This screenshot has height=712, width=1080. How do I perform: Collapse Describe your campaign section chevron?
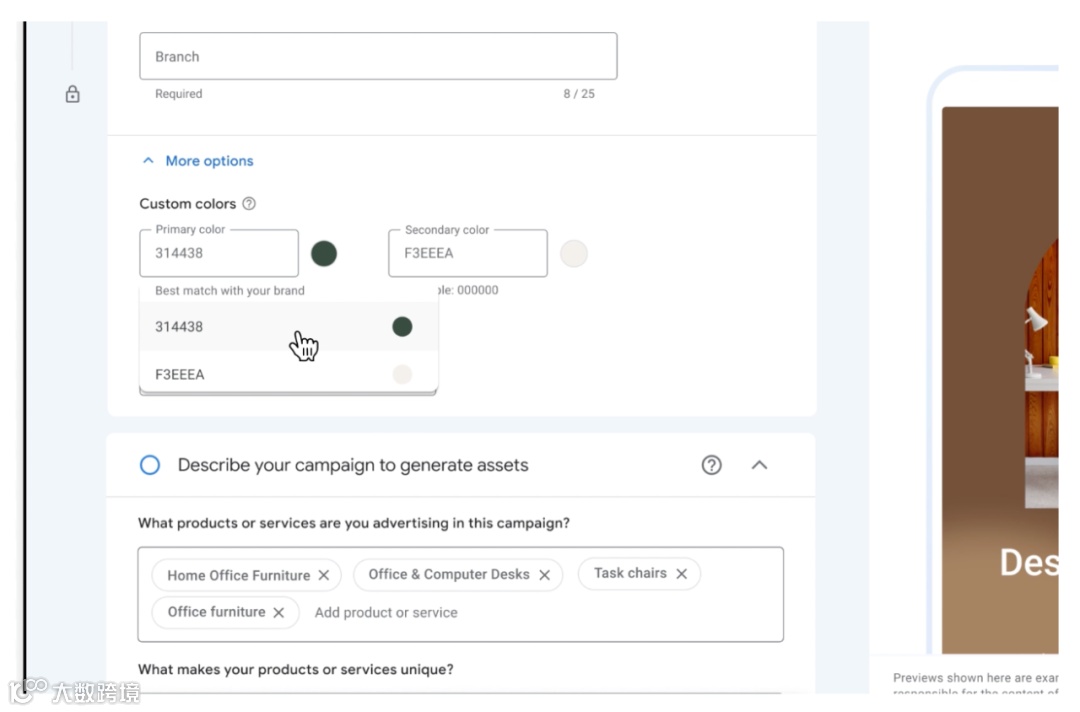click(759, 465)
